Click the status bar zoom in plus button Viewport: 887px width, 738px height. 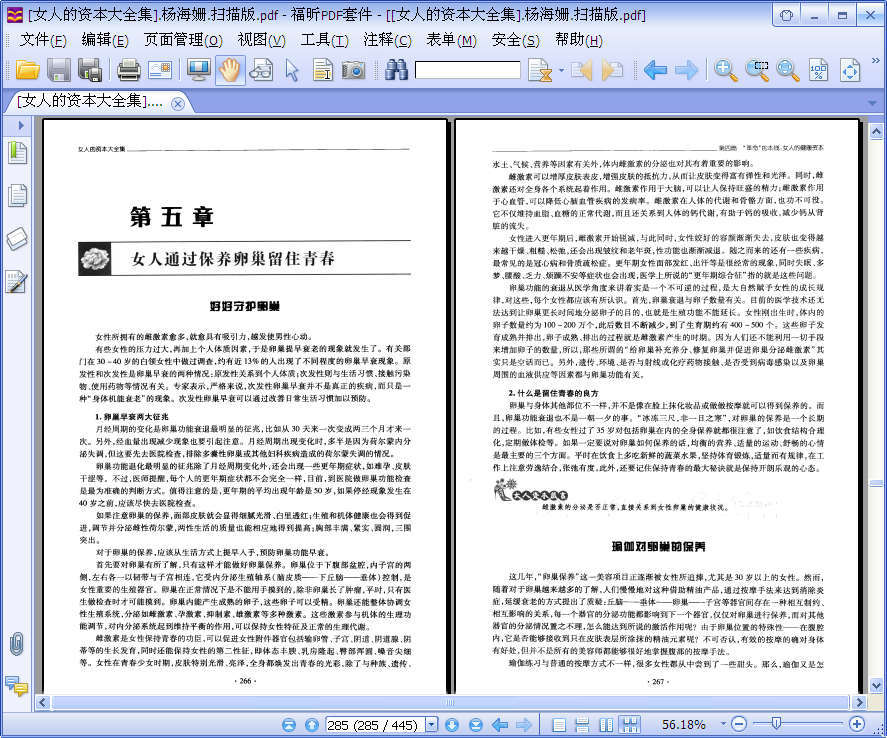(x=857, y=724)
